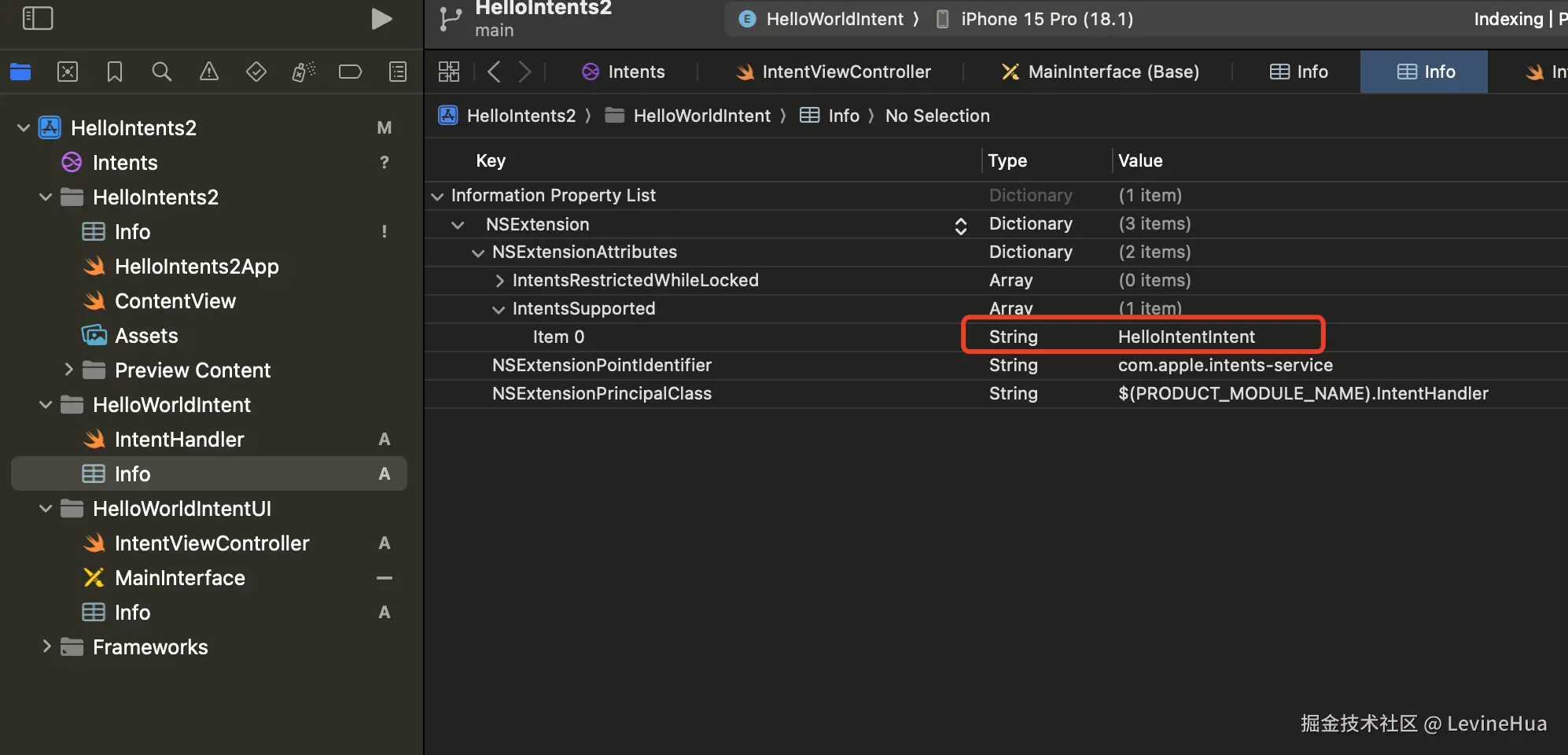Viewport: 1568px width, 755px height.
Task: Collapse the HelloIntents2 folder group
Action: tap(46, 197)
